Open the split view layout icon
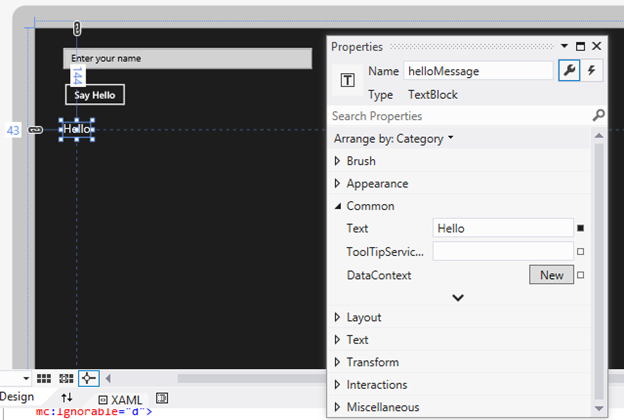 [162, 398]
